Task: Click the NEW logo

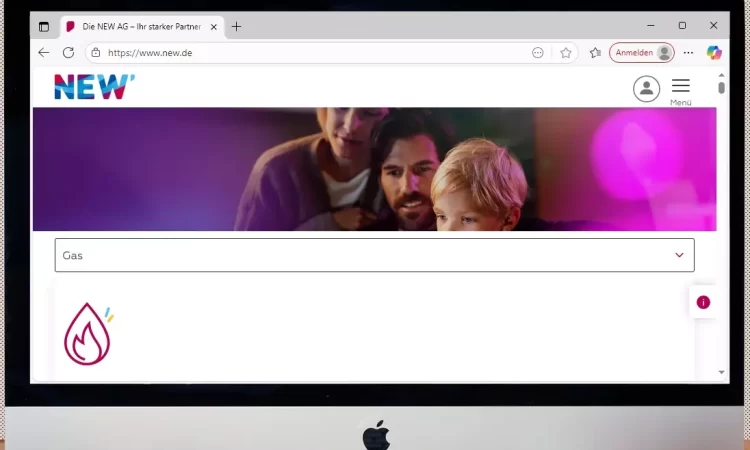Action: (94, 87)
